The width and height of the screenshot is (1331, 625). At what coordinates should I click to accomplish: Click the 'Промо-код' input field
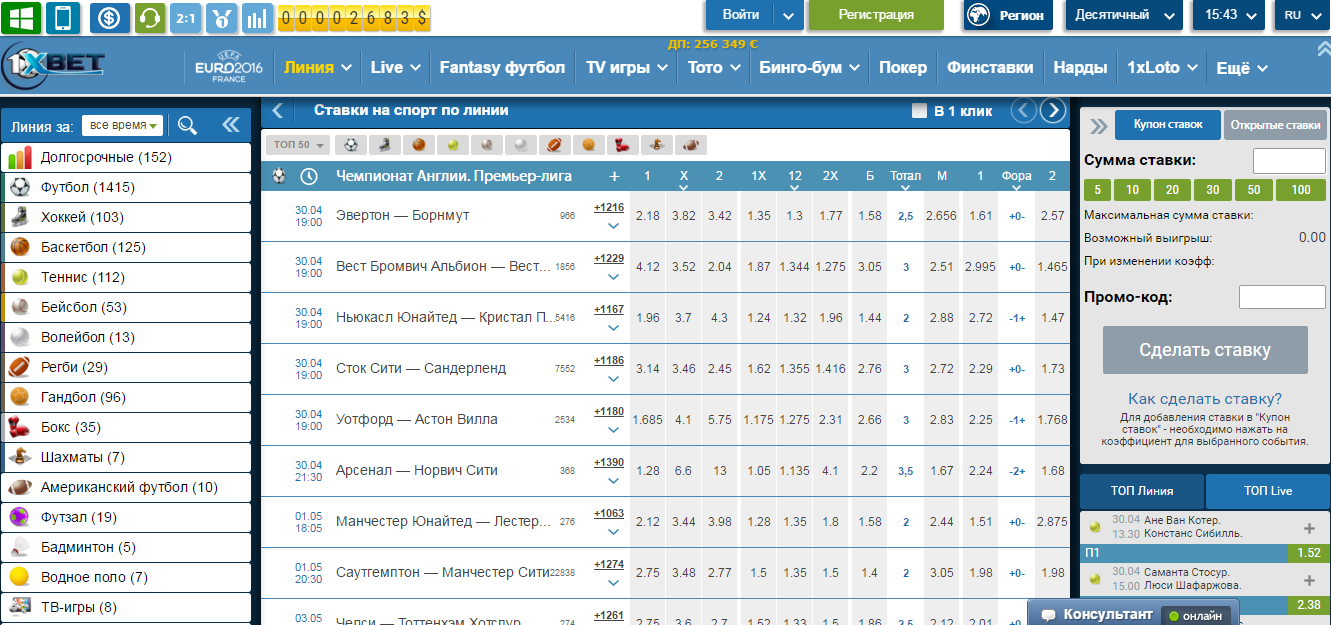tap(1281, 297)
